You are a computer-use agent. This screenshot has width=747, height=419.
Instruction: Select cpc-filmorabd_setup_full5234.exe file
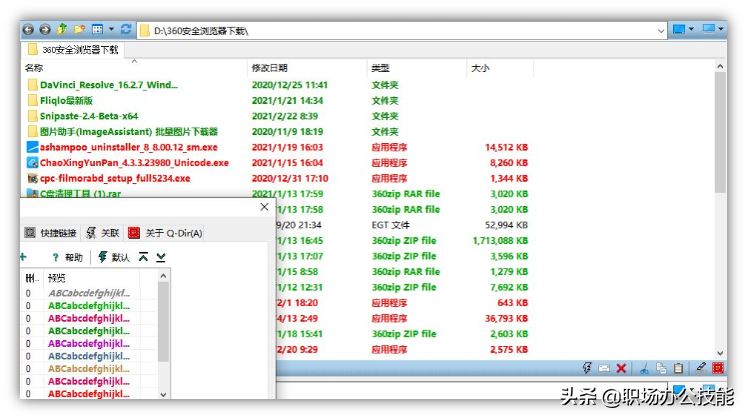click(x=115, y=179)
